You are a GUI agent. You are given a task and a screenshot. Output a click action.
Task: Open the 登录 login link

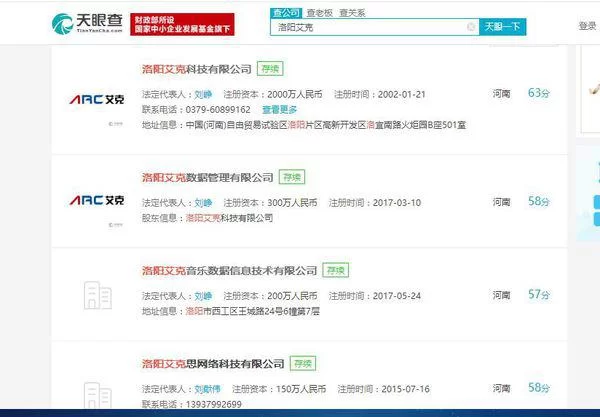[587, 26]
